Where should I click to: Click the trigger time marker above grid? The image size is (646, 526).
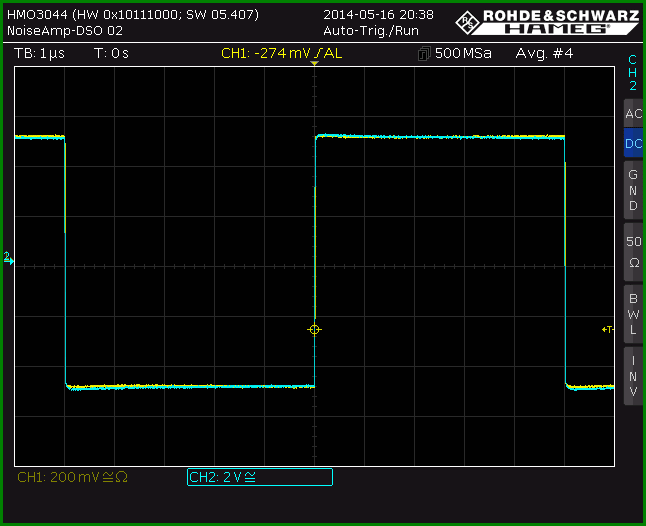click(314, 63)
